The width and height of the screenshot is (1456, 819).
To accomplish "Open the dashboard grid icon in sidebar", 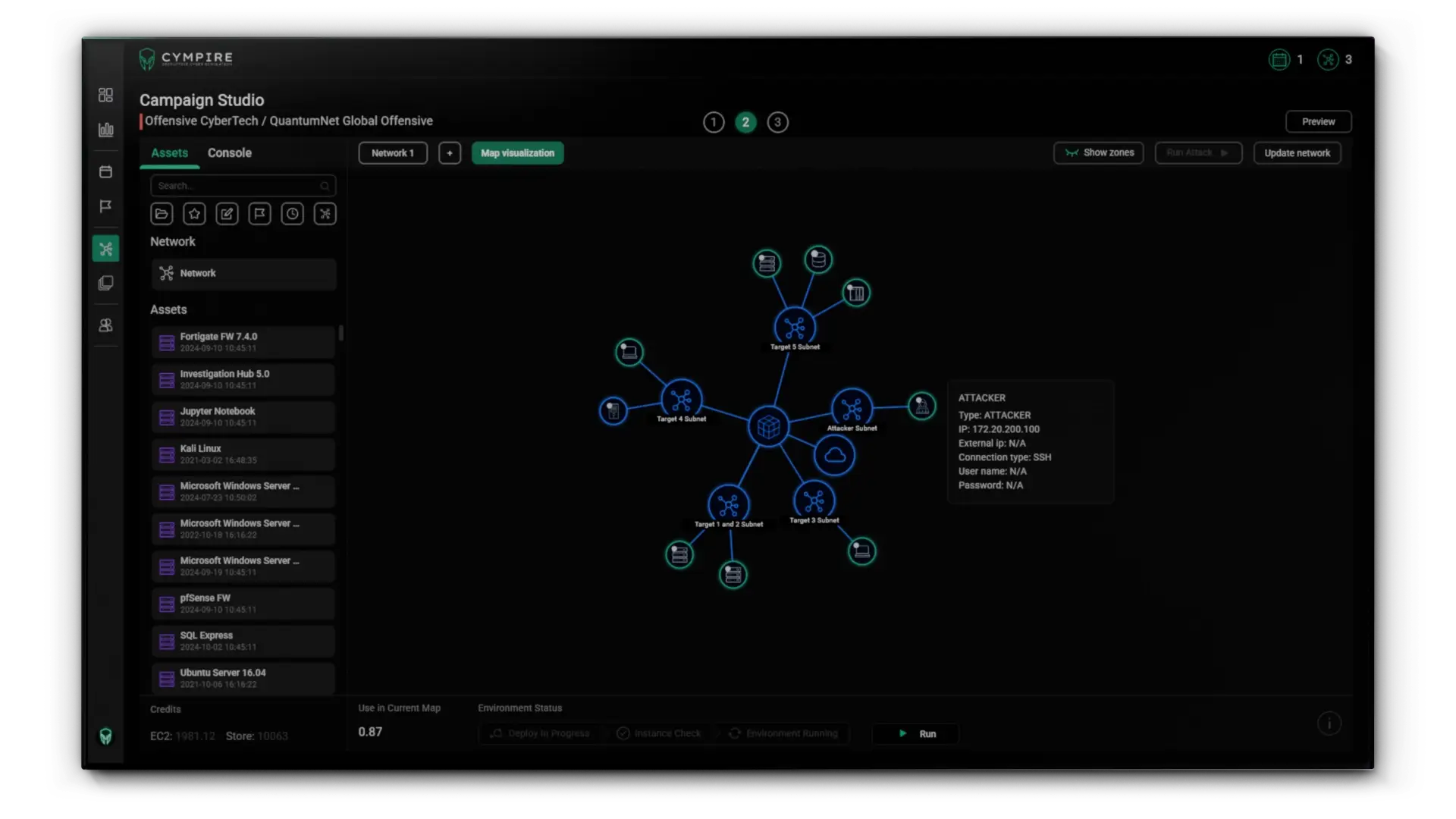I will pyautogui.click(x=105, y=95).
